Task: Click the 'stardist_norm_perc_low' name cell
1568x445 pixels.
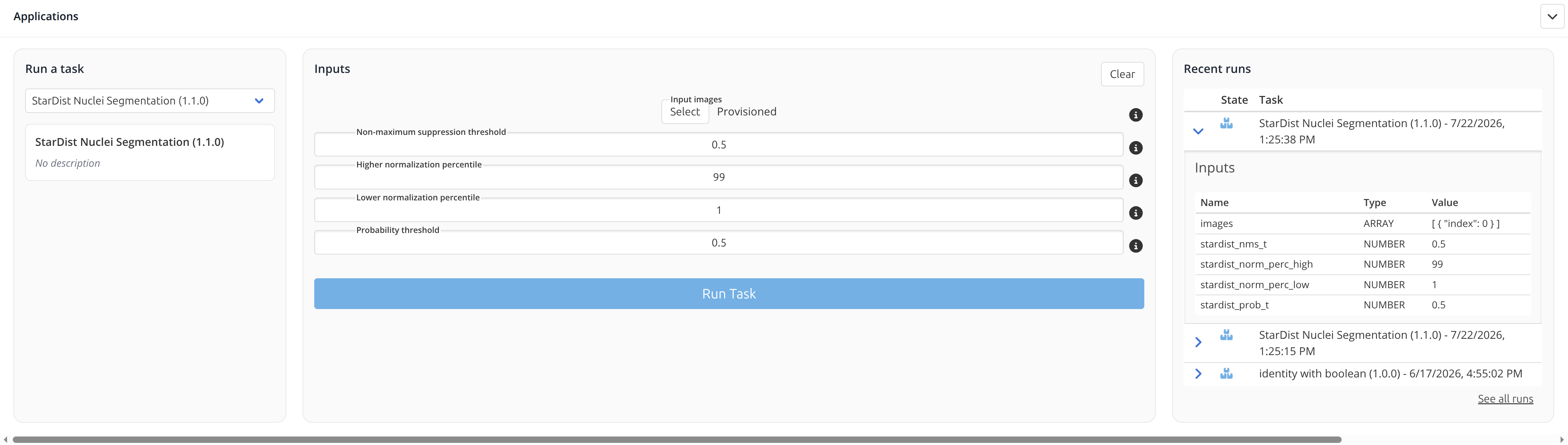Action: [x=1254, y=285]
